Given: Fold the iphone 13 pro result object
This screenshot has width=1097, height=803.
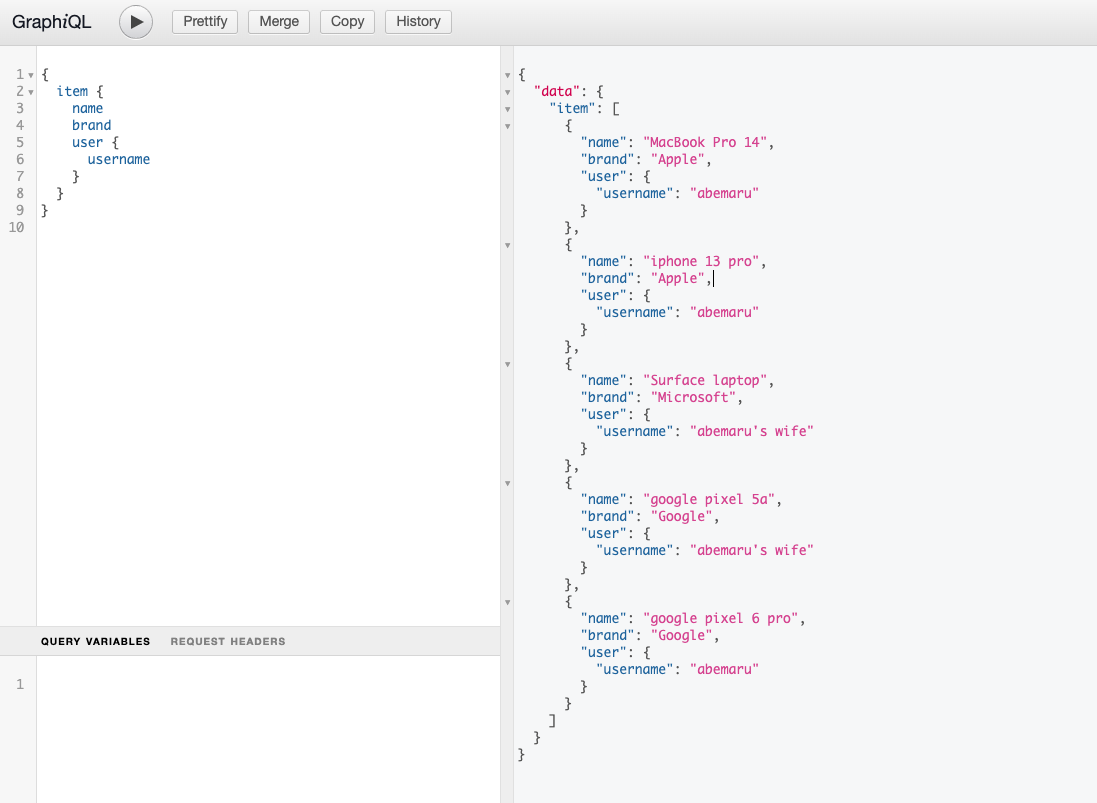Looking at the screenshot, I should 508,246.
